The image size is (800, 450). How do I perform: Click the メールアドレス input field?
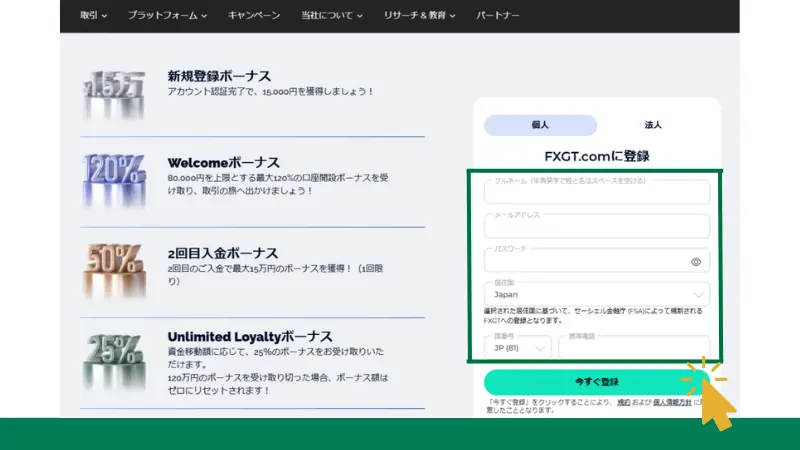tap(596, 226)
